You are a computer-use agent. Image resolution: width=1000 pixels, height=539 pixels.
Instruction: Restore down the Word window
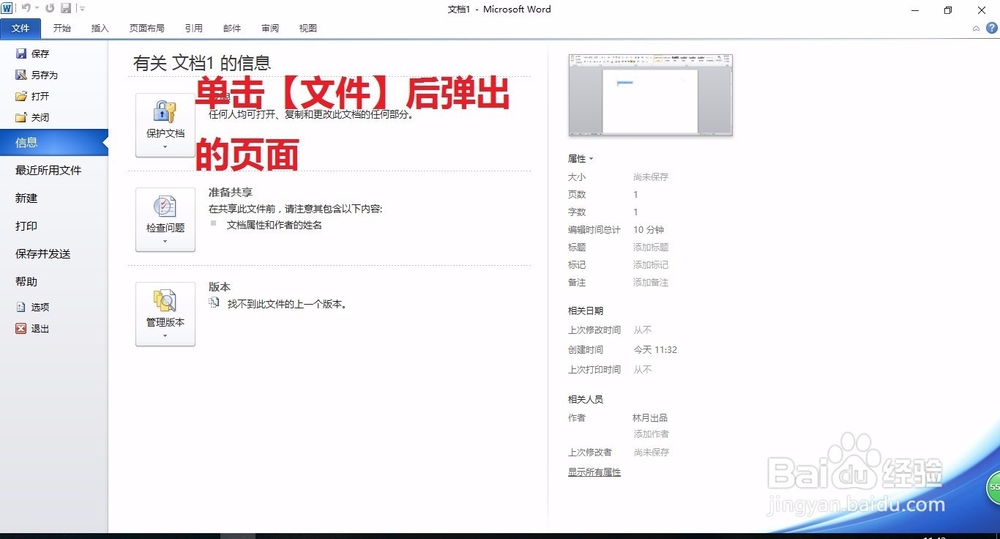(x=948, y=10)
